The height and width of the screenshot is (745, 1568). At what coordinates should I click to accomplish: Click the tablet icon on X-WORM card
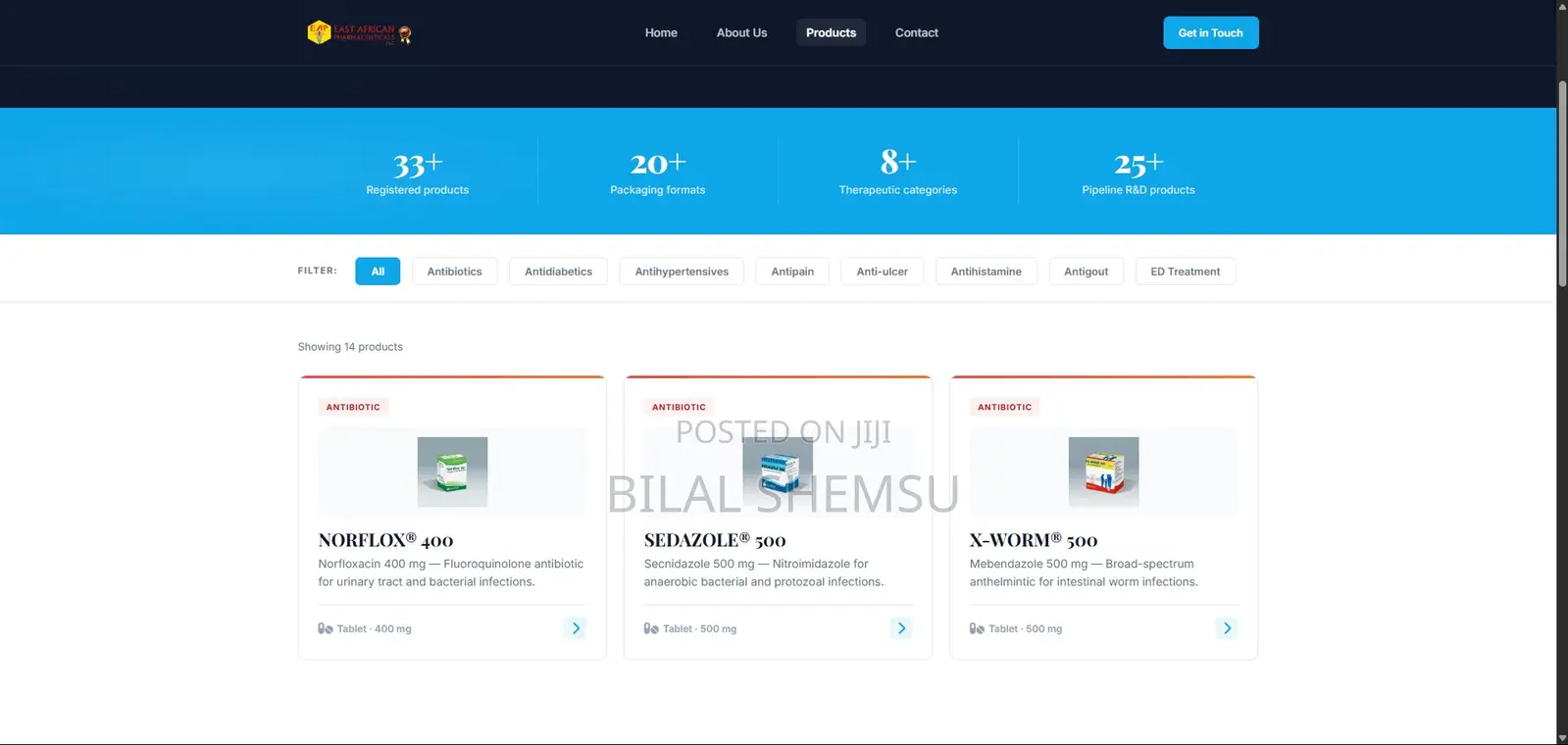tap(977, 628)
